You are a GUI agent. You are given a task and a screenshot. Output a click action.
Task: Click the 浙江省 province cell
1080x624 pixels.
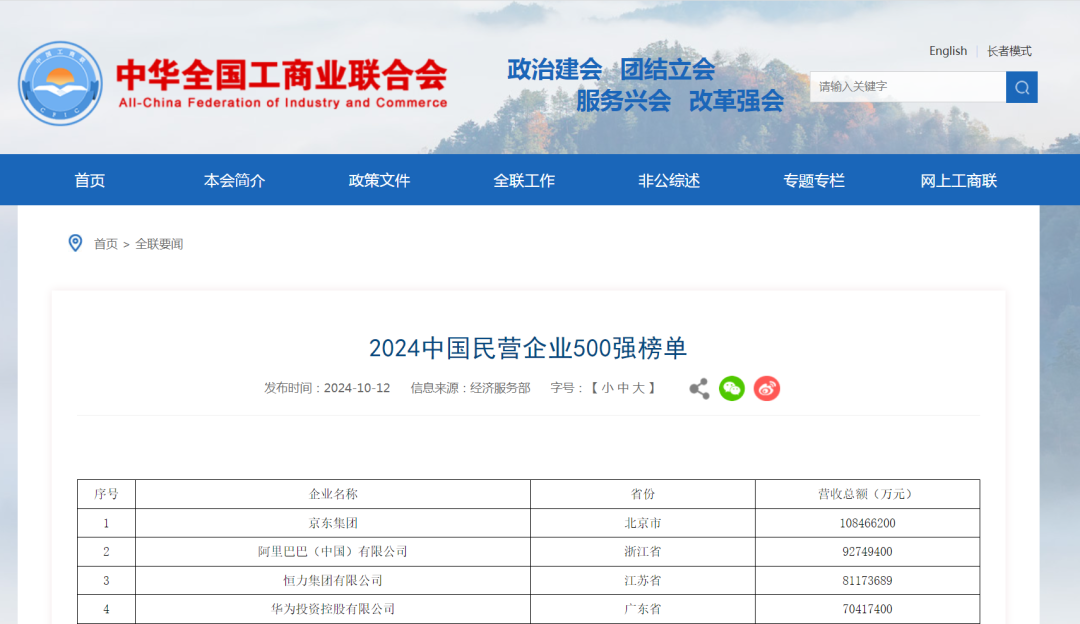(643, 552)
